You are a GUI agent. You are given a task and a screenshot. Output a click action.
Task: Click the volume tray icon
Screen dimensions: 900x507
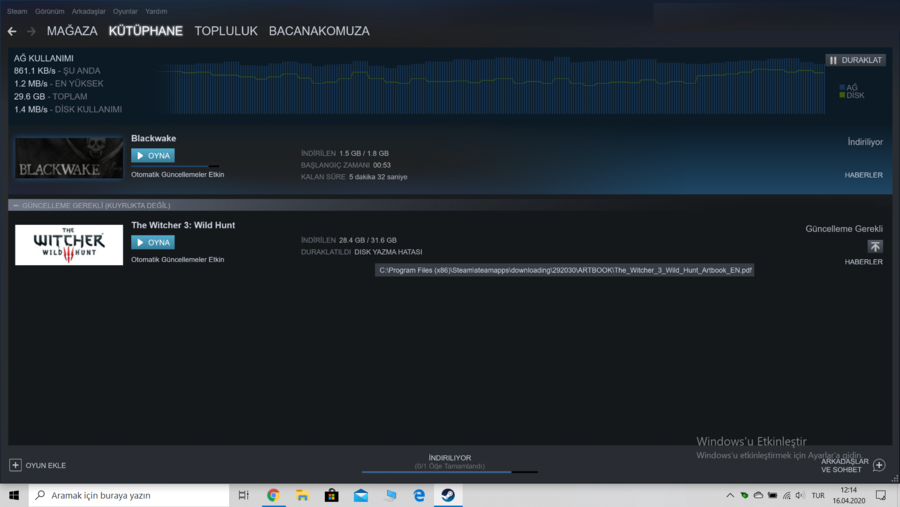(x=800, y=496)
